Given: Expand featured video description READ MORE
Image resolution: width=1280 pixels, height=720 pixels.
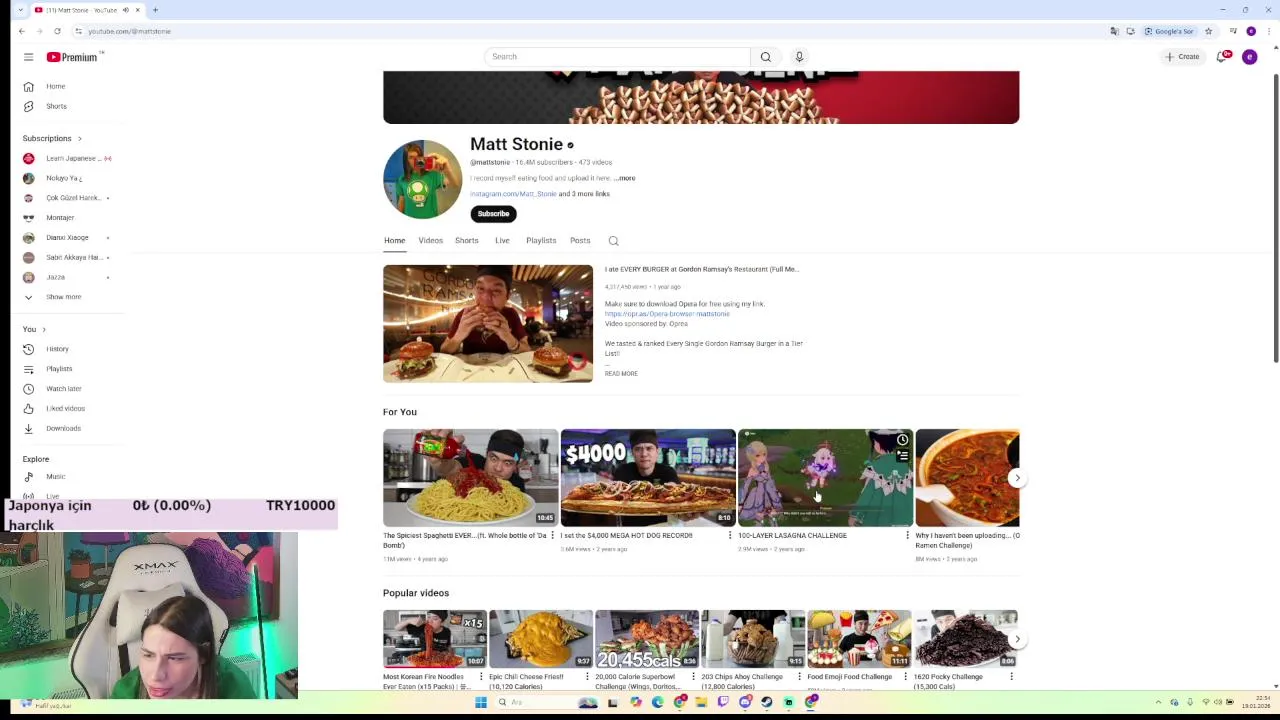Looking at the screenshot, I should pyautogui.click(x=621, y=374).
